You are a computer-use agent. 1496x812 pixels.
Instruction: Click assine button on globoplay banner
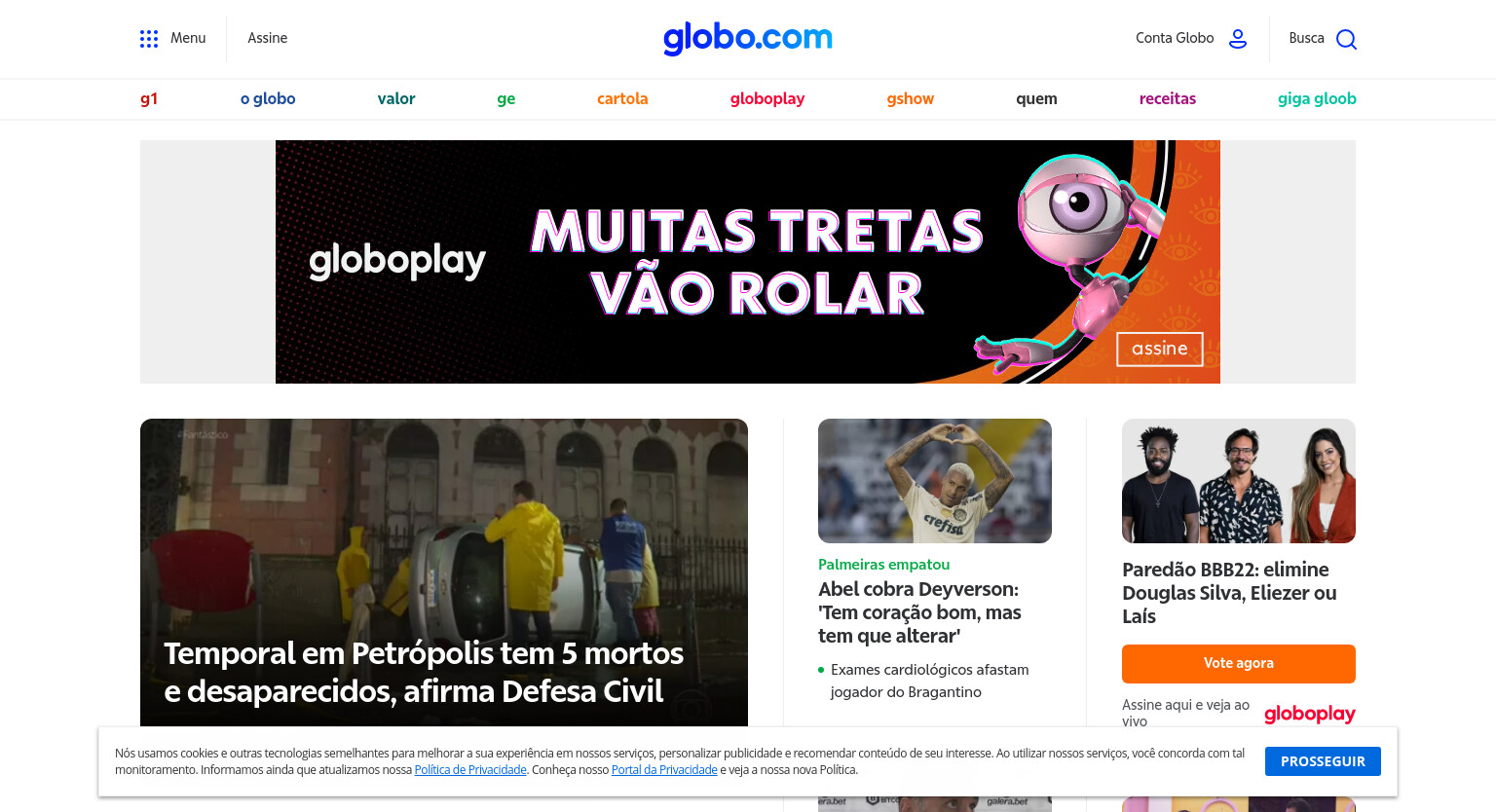[1160, 349]
